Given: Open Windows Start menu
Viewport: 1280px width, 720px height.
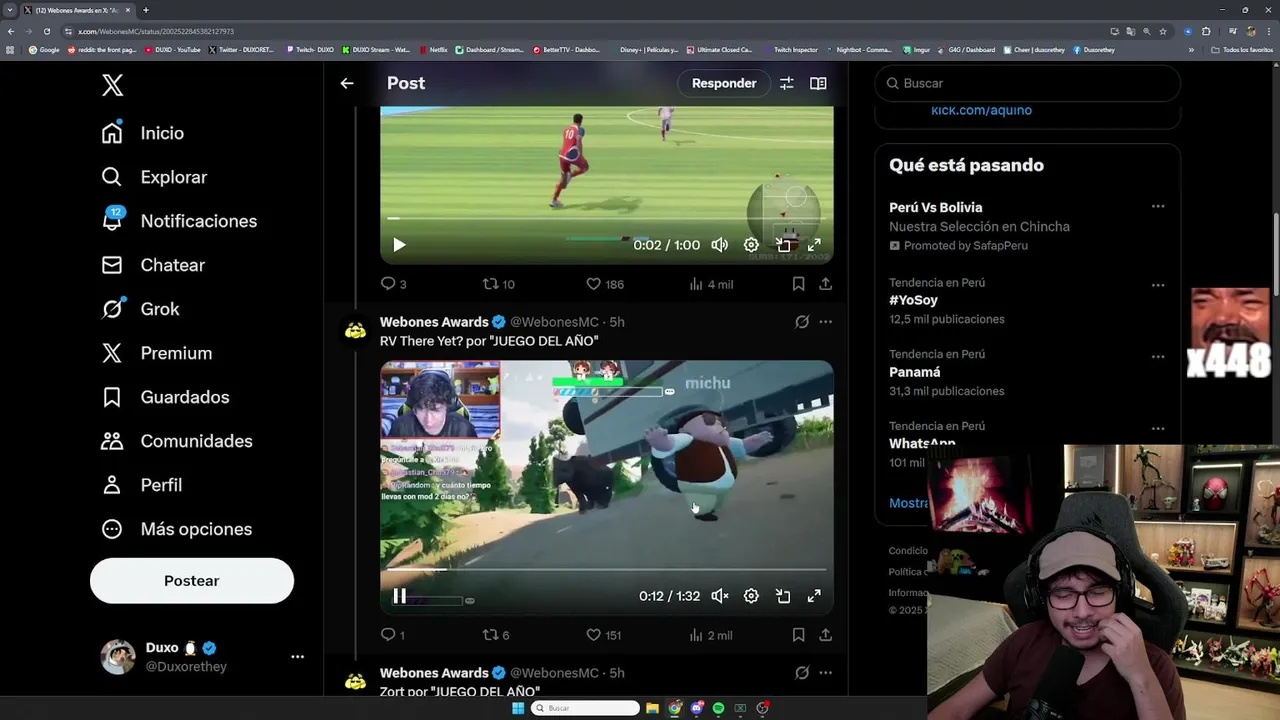Looking at the screenshot, I should (x=517, y=708).
